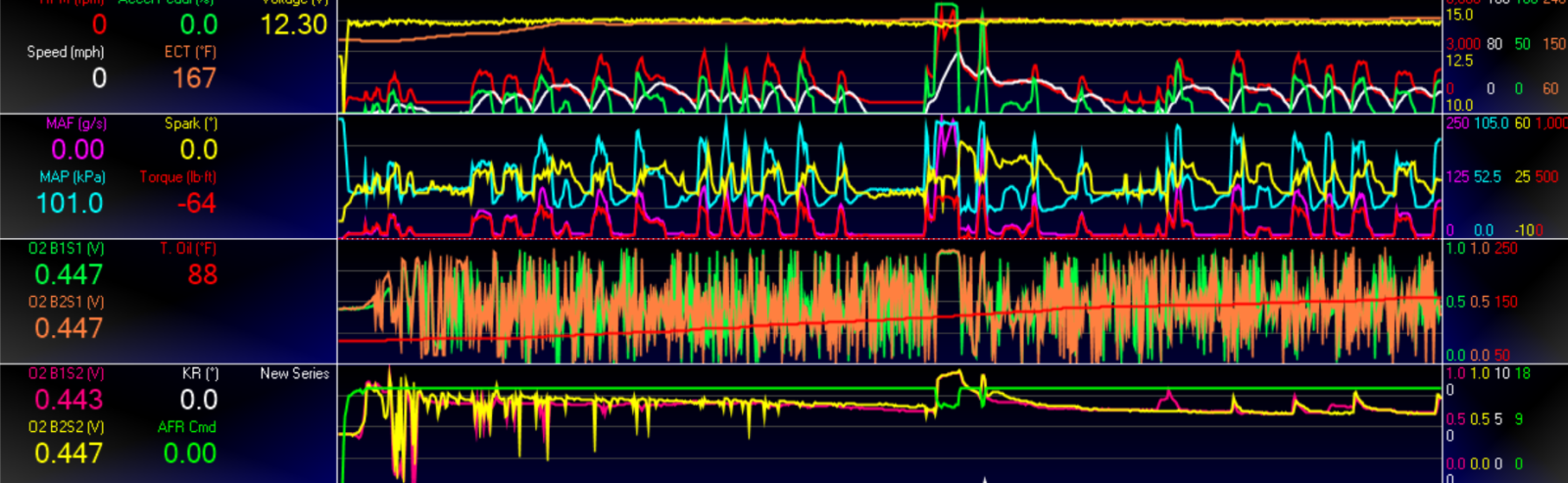Click the red -100 torque axis label
Image resolution: width=1568 pixels, height=483 pixels.
(x=1529, y=230)
